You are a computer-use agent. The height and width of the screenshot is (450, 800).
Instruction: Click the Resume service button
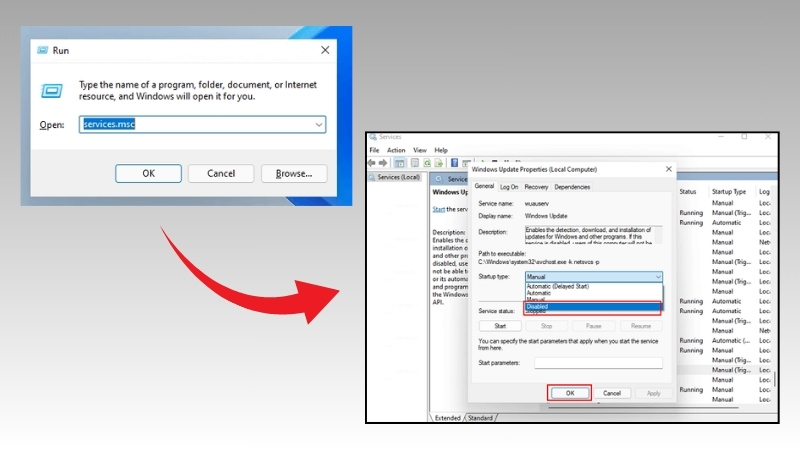coord(641,326)
